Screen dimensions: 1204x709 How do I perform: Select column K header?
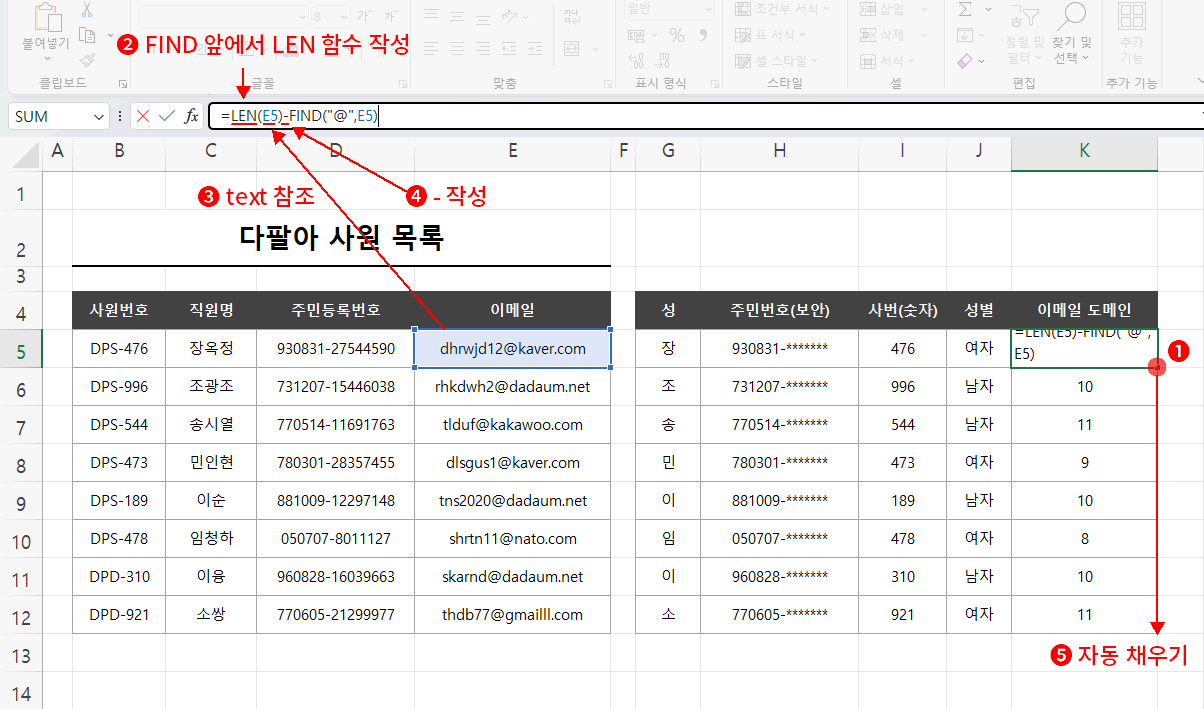pyautogui.click(x=1084, y=151)
